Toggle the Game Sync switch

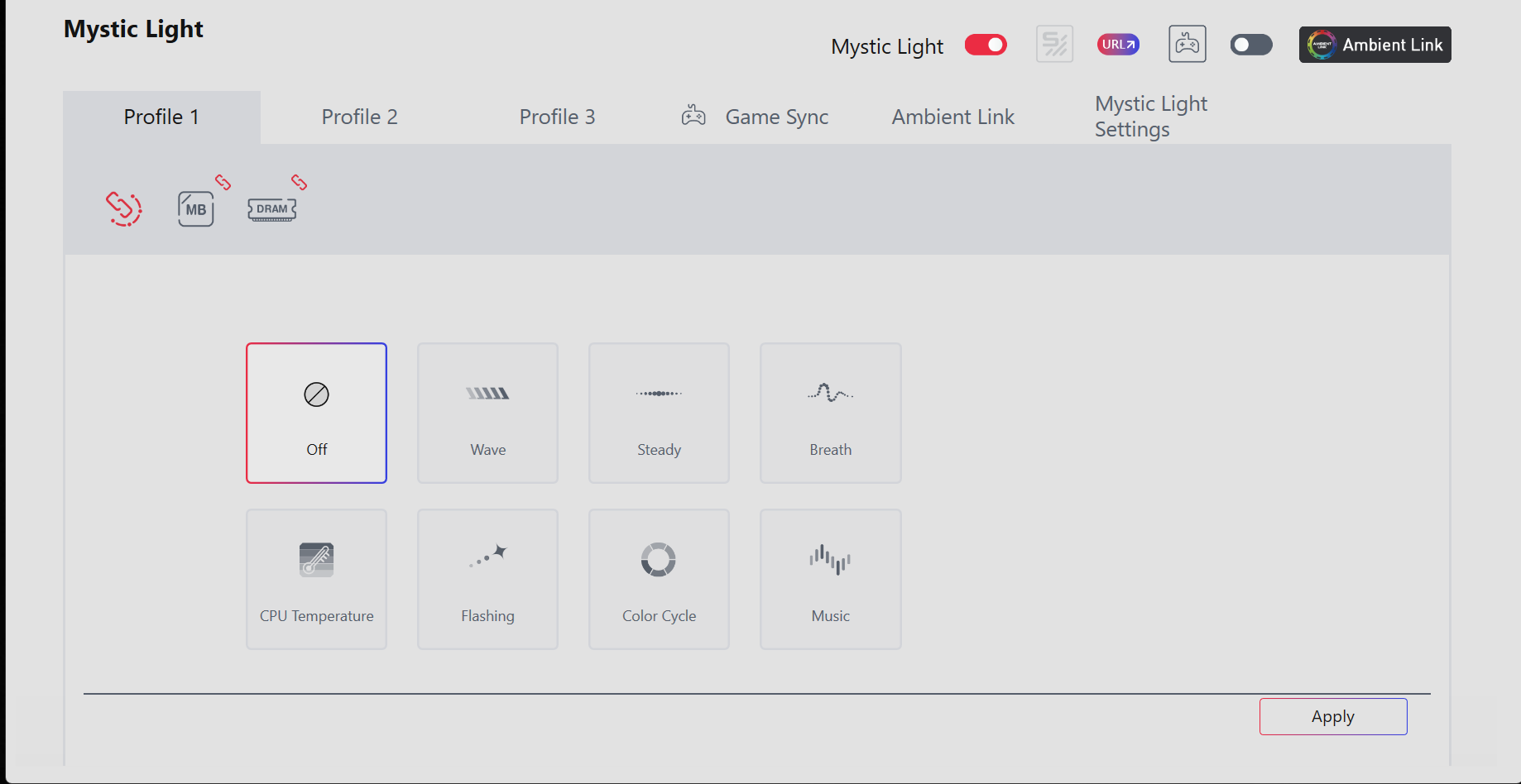(x=1251, y=45)
